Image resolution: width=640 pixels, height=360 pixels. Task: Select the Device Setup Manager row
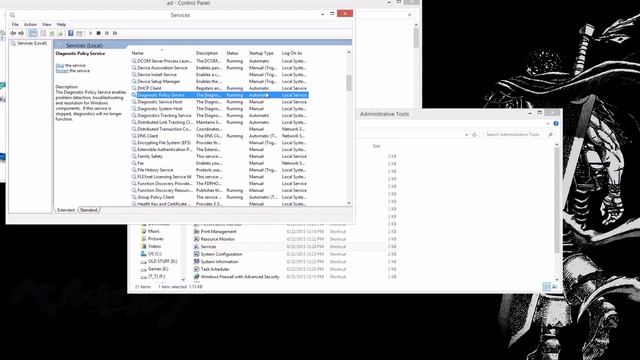pyautogui.click(x=220, y=81)
